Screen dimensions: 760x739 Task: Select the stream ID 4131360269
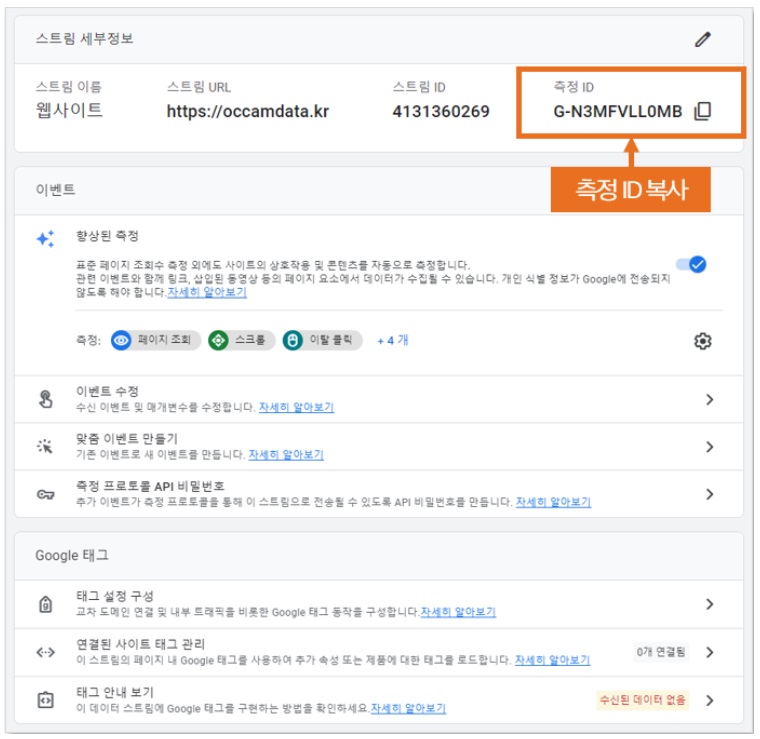click(x=441, y=111)
